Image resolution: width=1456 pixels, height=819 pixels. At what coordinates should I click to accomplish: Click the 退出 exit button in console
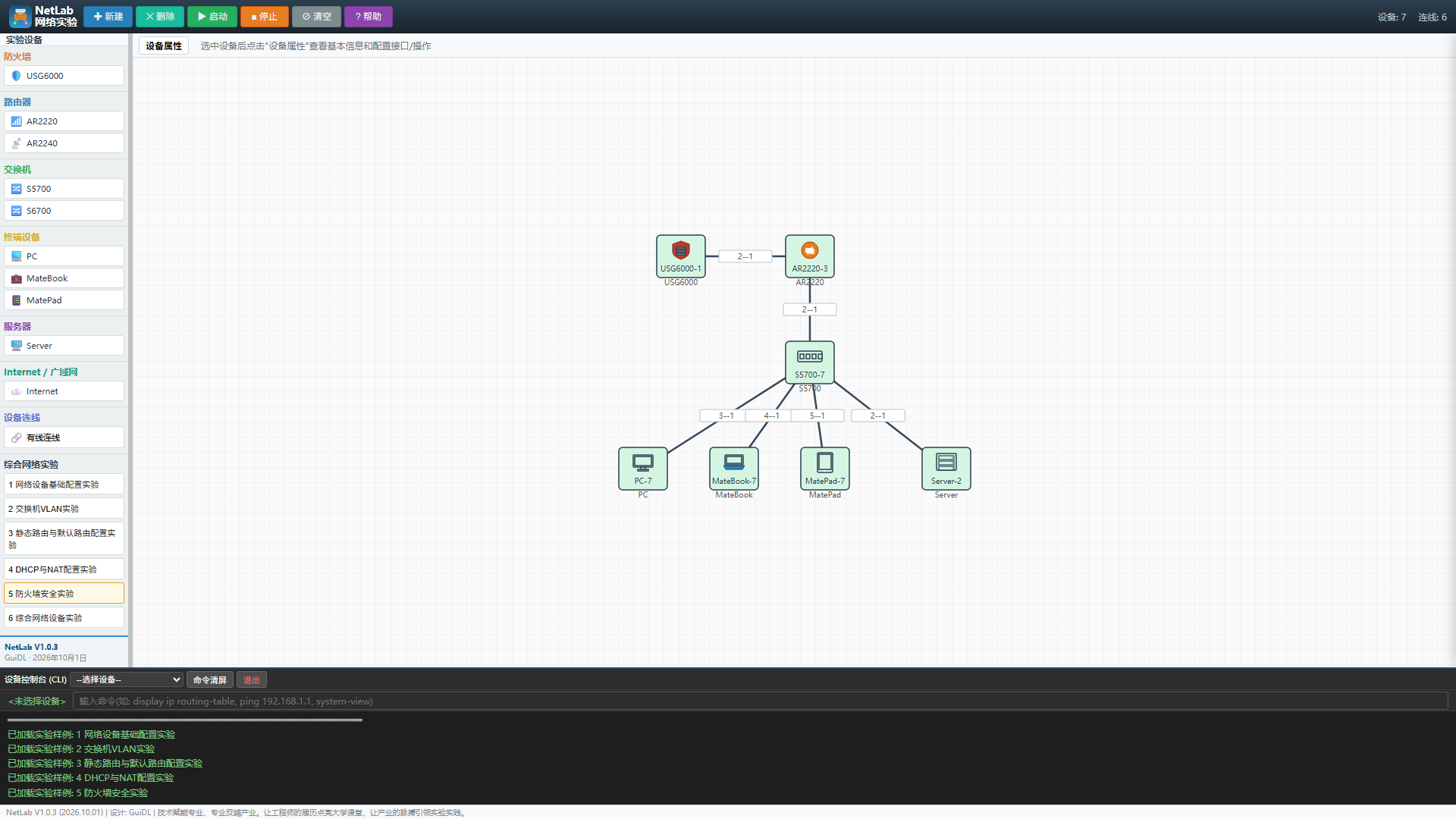[252, 680]
